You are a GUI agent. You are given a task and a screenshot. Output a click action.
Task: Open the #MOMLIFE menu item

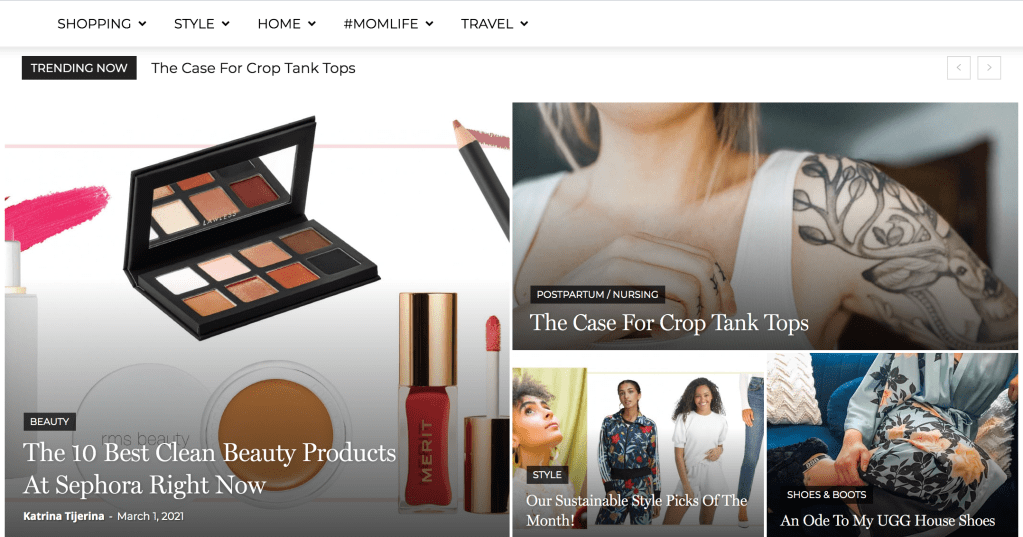tap(381, 24)
